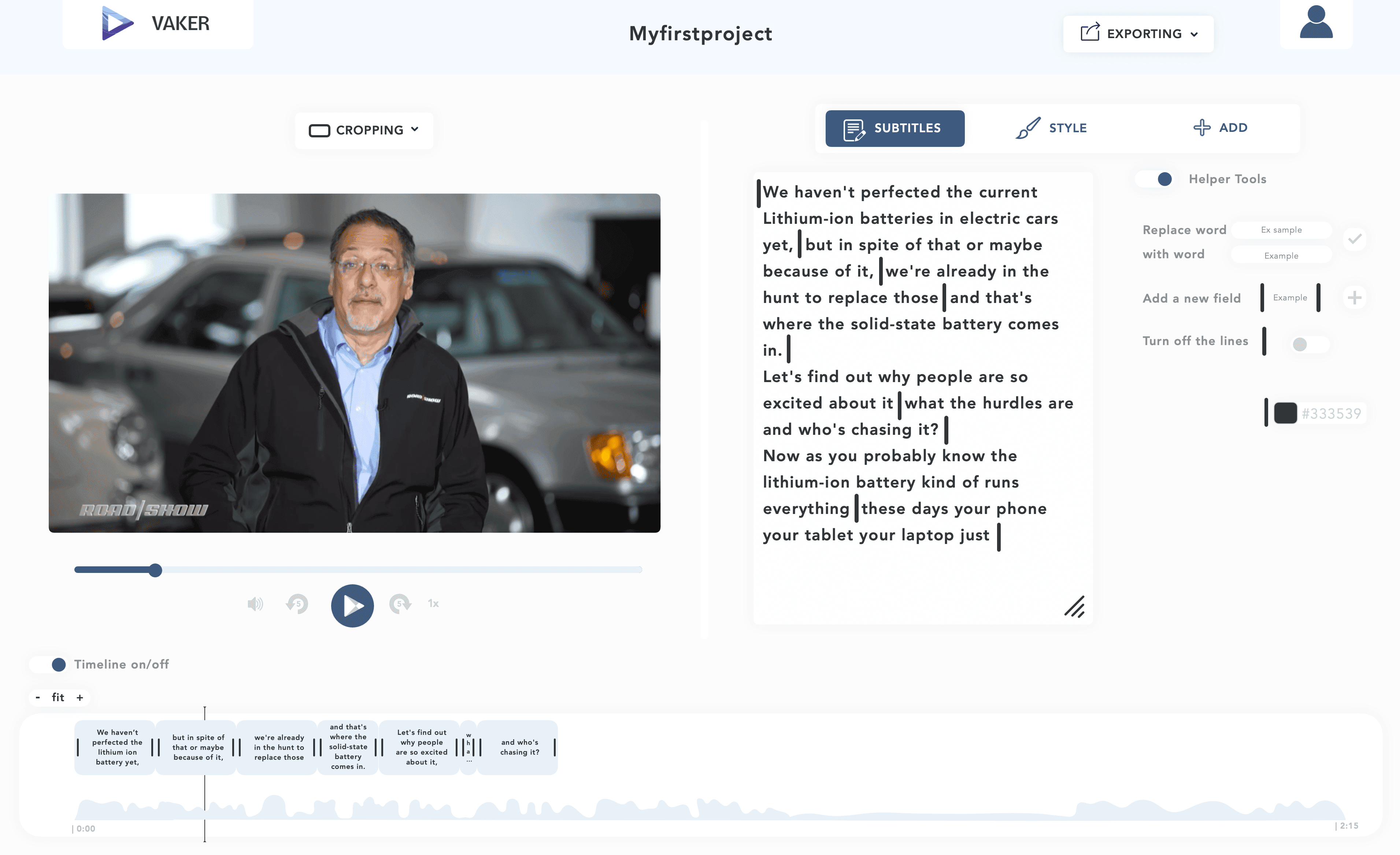
Task: Click the VAKER logo icon
Action: point(118,23)
